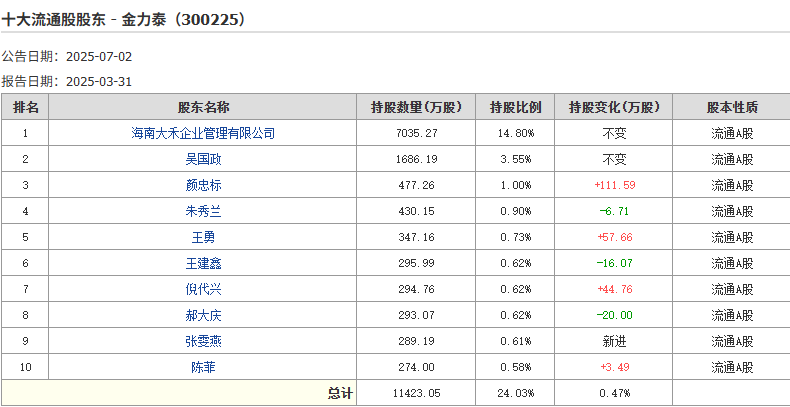Click the change value -6.71
The image size is (790, 407).
point(614,212)
